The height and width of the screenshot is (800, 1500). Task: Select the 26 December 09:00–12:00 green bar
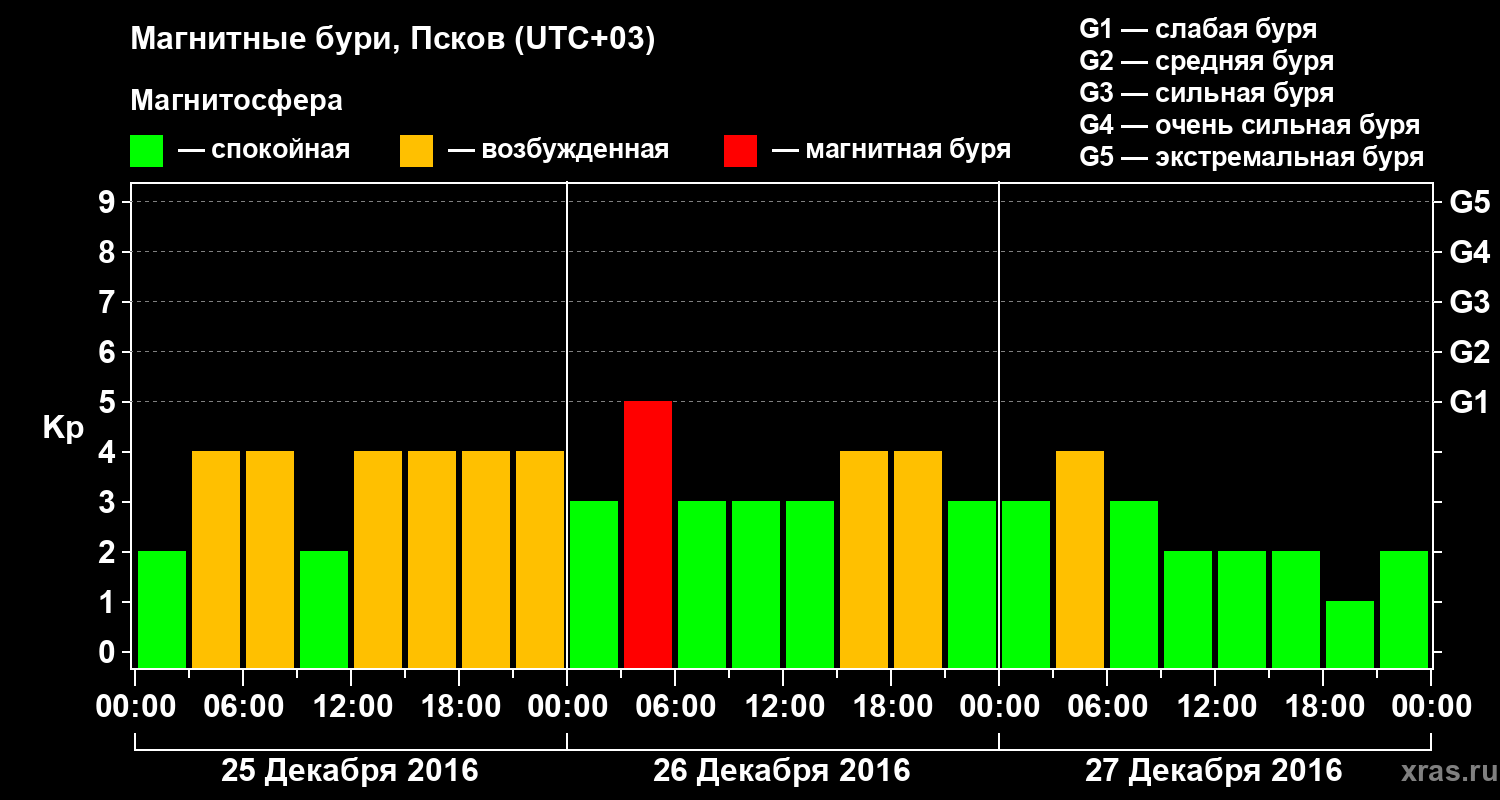point(756,584)
